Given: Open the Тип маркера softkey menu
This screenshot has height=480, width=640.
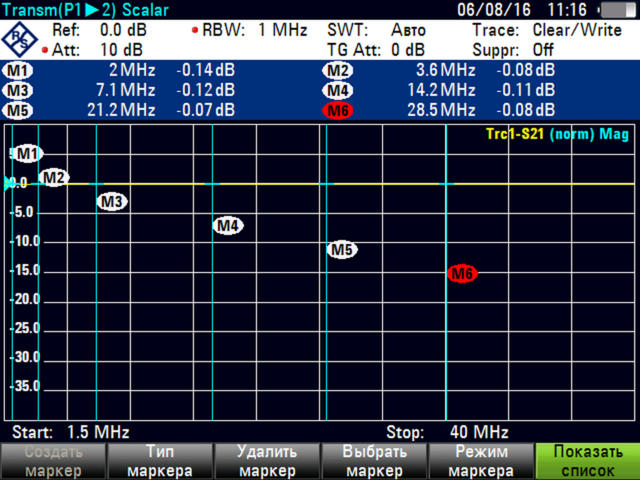Looking at the screenshot, I should click(159, 461).
